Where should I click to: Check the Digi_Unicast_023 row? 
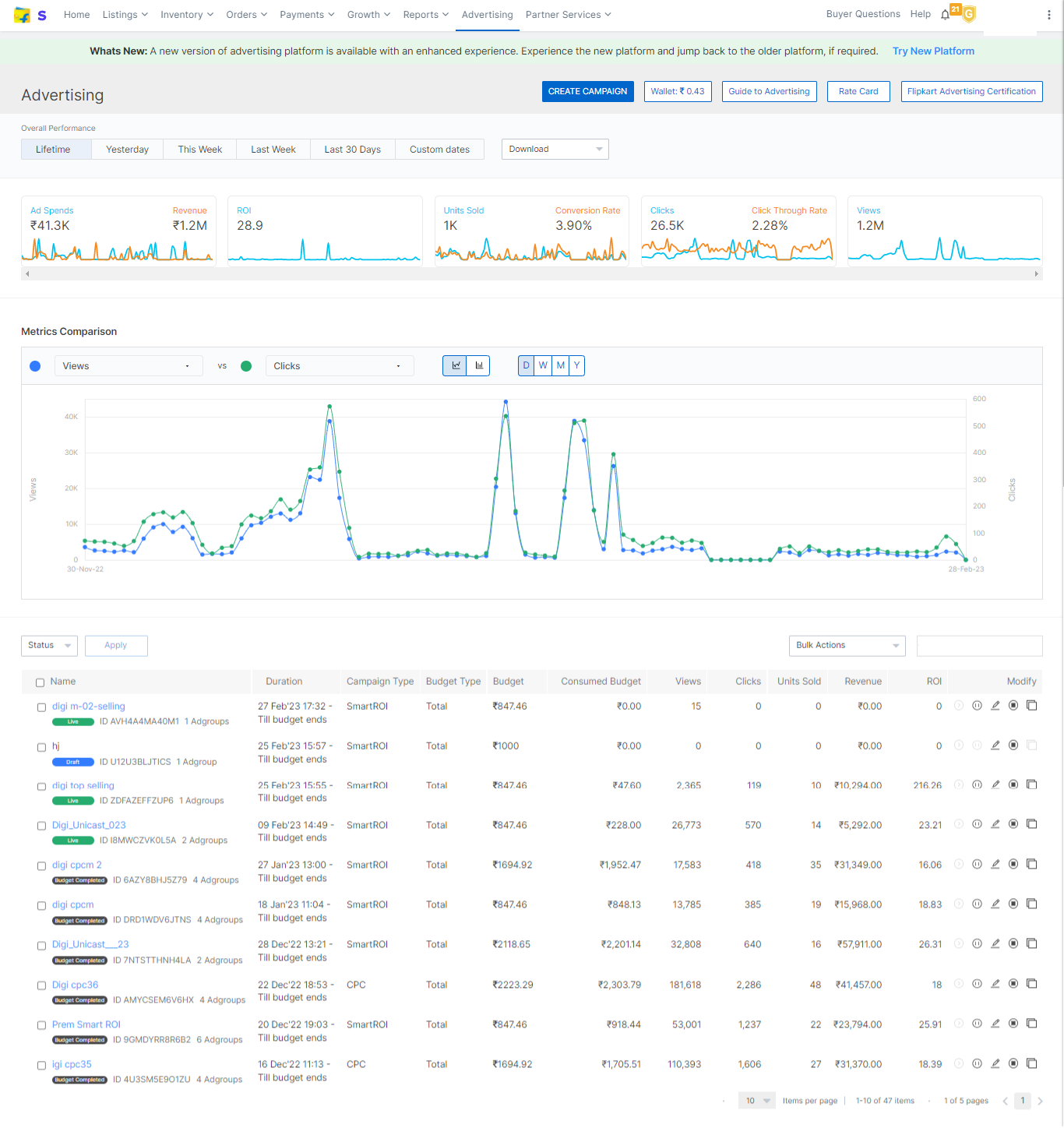[x=42, y=827]
